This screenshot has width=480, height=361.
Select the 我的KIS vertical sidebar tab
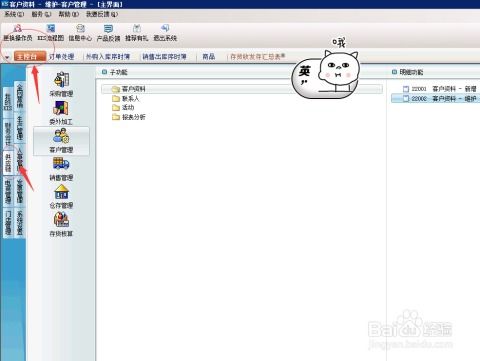coord(8,101)
